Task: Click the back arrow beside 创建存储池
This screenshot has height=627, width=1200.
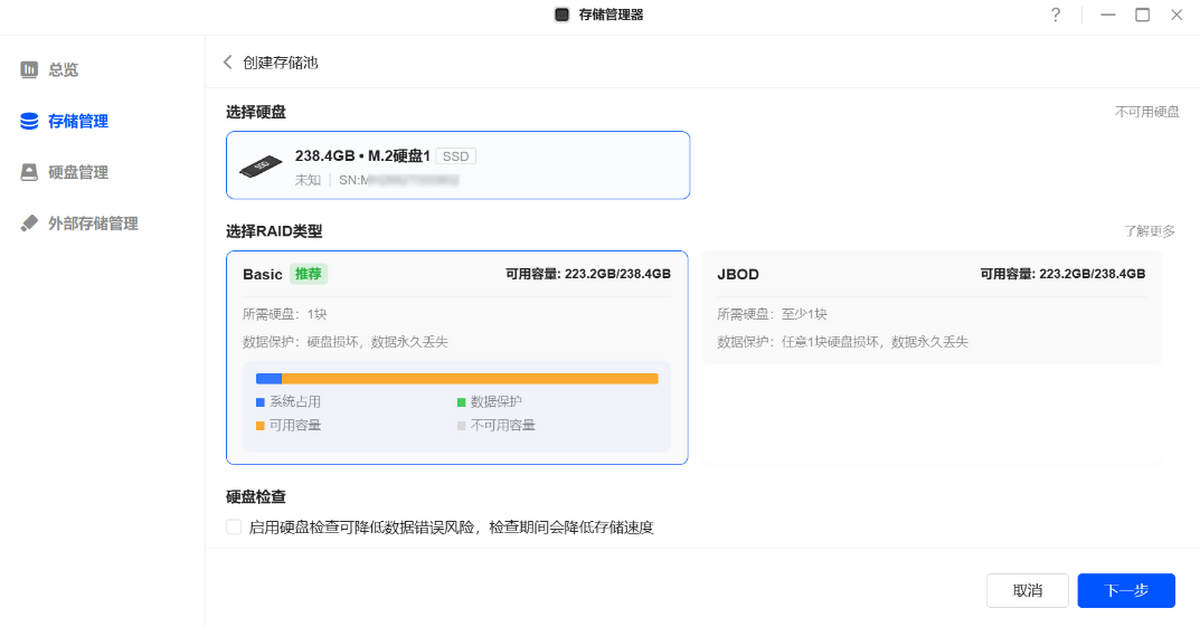Action: (x=228, y=61)
